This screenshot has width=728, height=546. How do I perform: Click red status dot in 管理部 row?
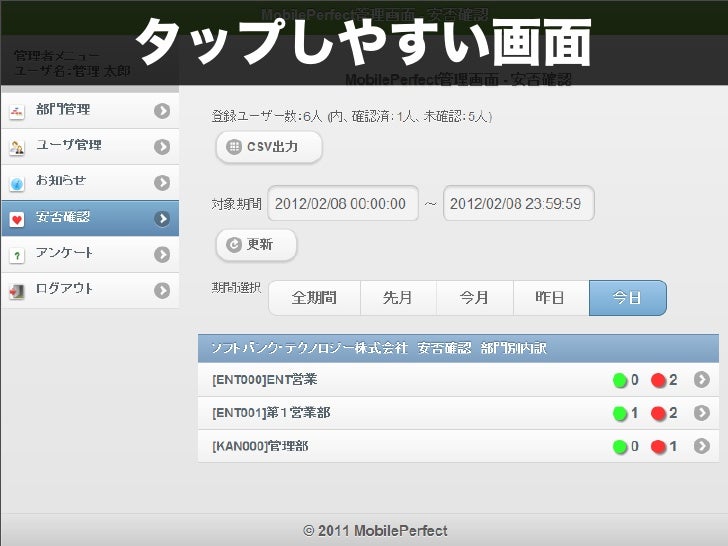click(x=658, y=447)
